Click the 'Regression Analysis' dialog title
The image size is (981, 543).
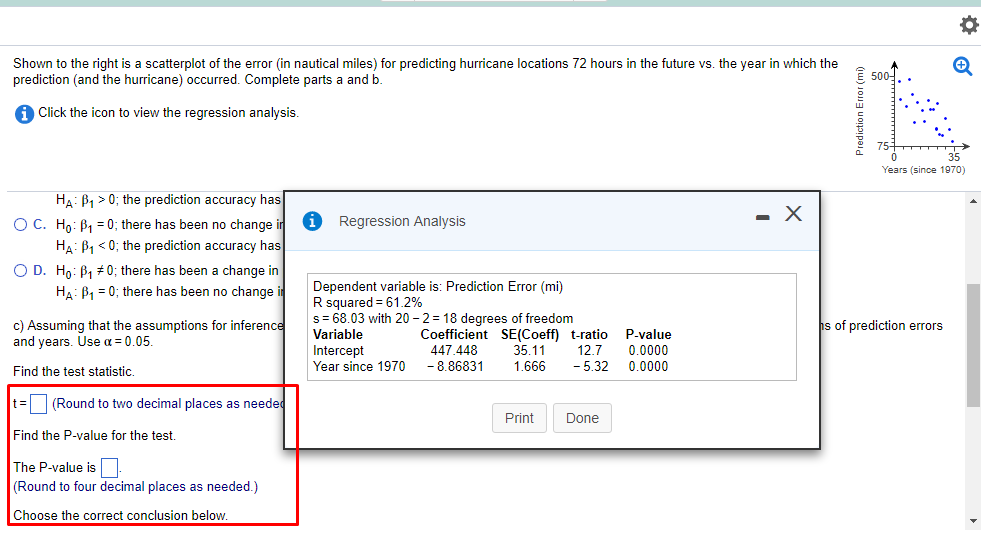(x=402, y=221)
